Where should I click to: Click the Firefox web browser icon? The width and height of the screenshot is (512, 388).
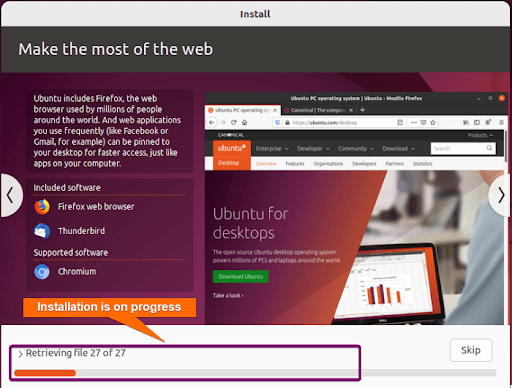tap(42, 207)
